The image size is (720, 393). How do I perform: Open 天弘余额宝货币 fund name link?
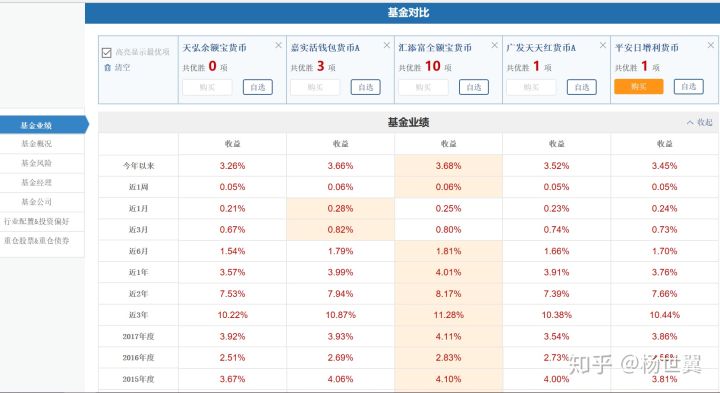214,48
